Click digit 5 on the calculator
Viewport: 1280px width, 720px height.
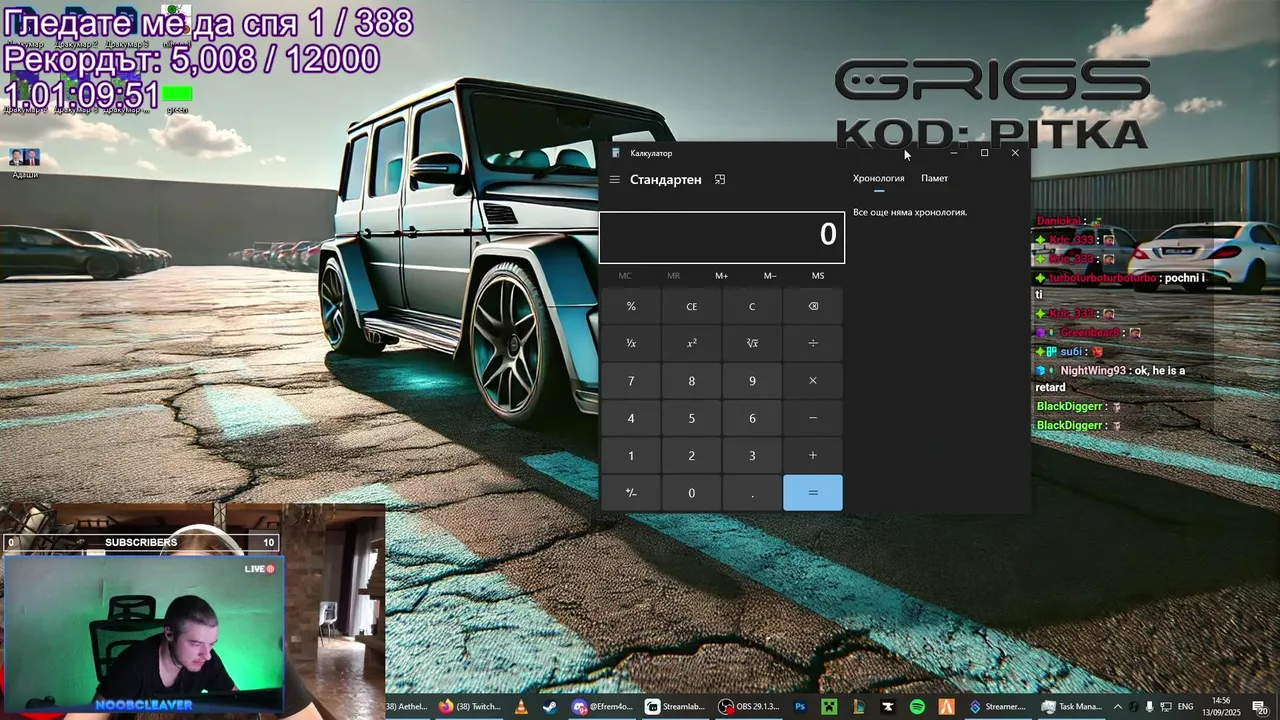coord(691,419)
